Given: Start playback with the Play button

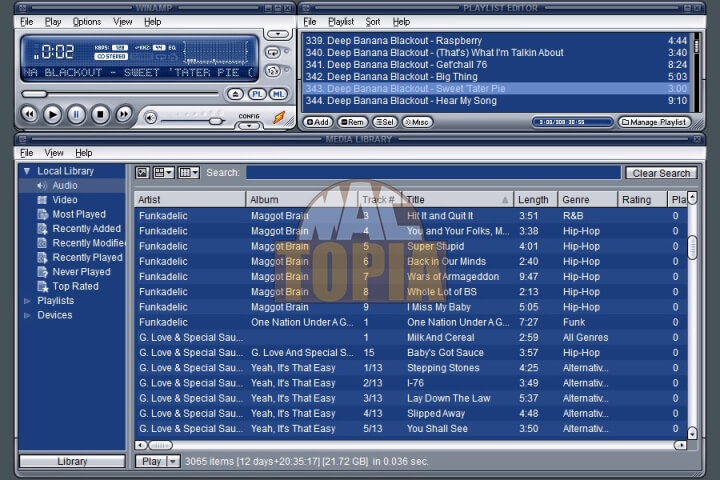Looking at the screenshot, I should coord(52,114).
